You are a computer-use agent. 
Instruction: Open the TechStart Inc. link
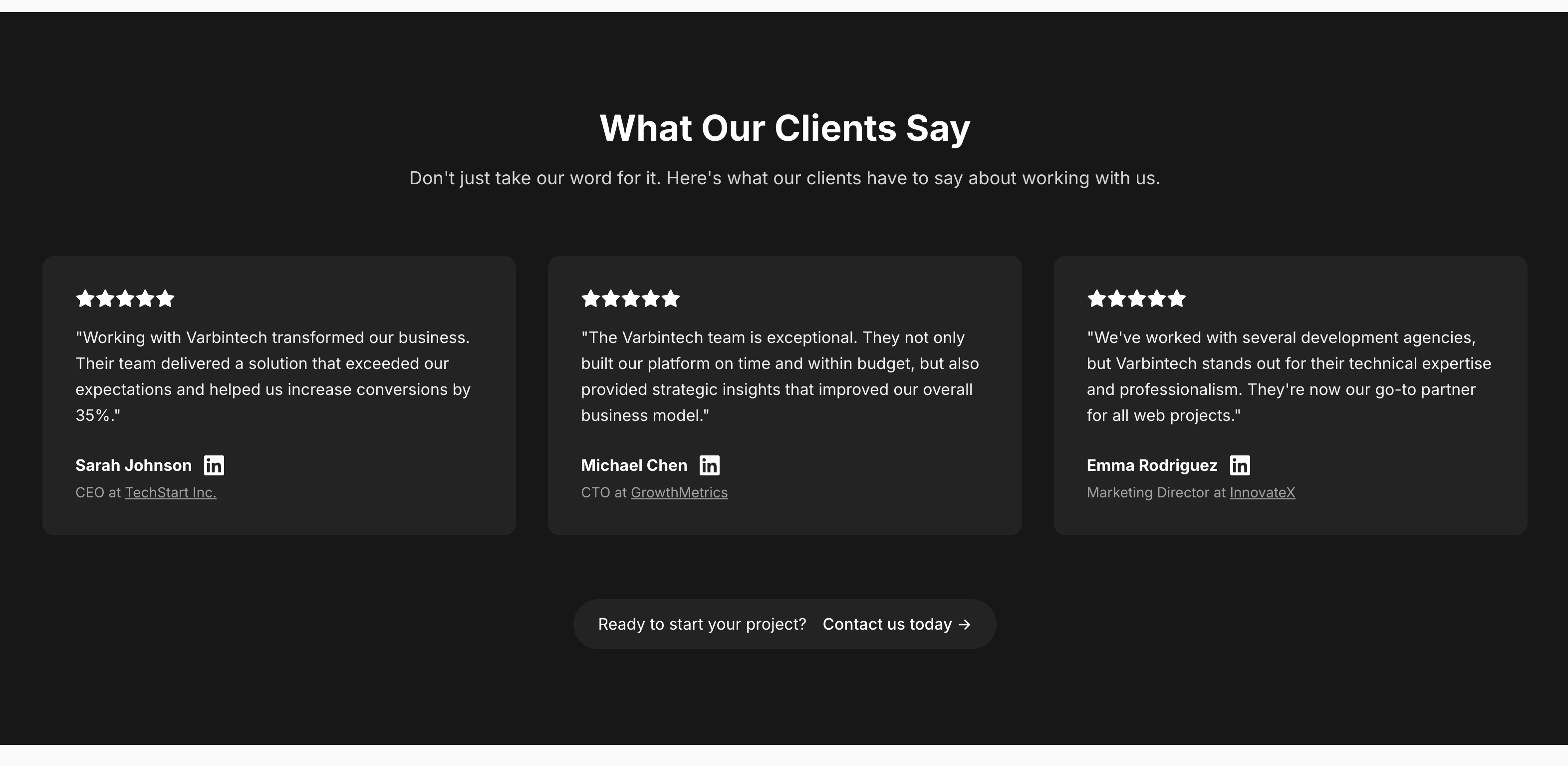171,492
